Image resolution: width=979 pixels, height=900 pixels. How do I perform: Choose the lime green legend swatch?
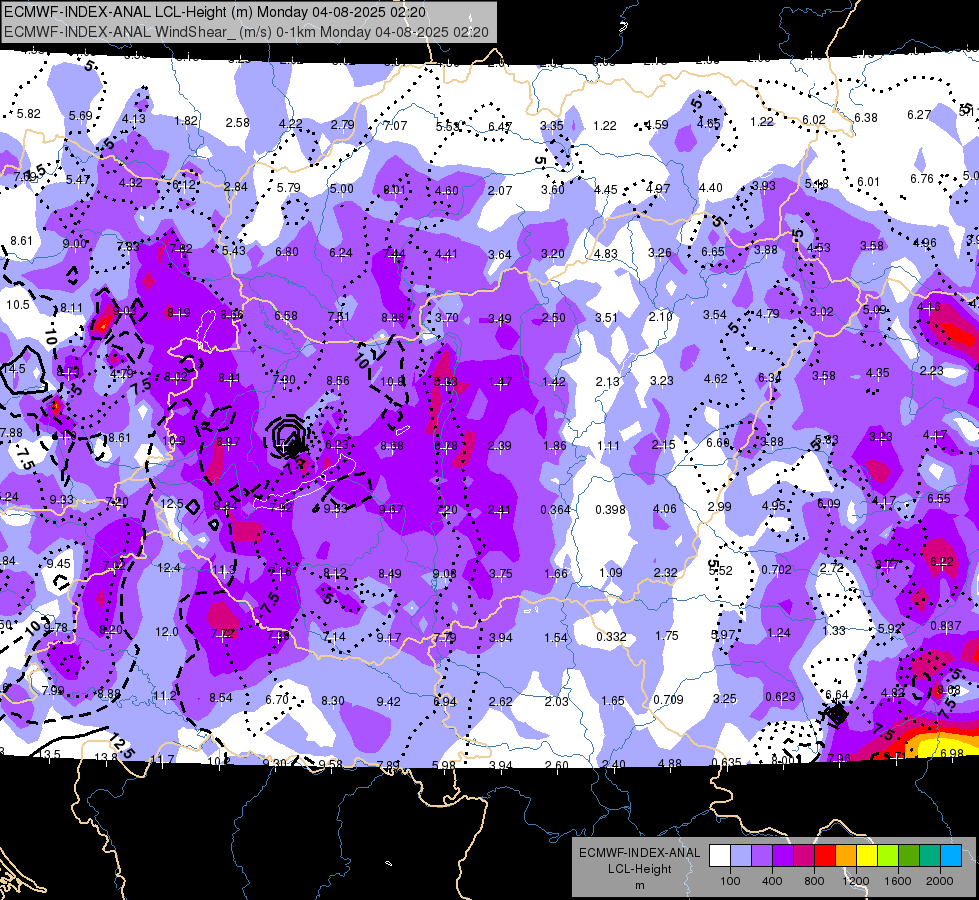click(x=888, y=856)
